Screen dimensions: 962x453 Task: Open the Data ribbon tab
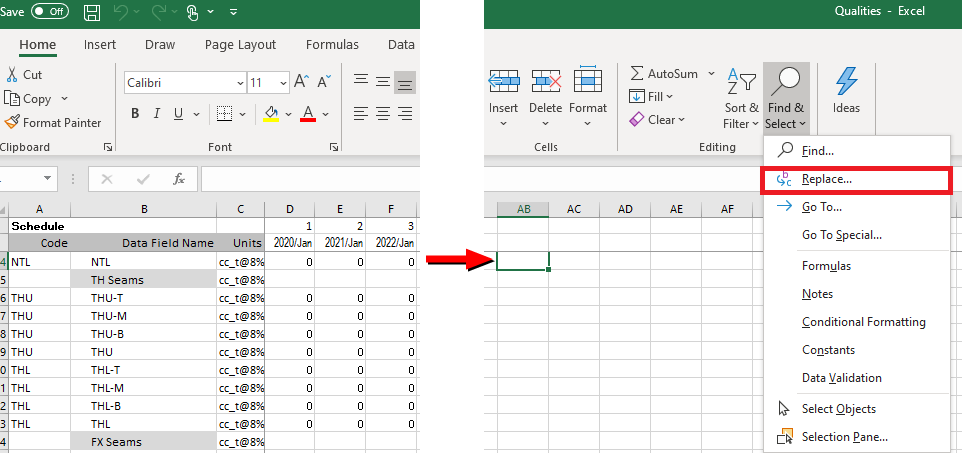tap(401, 45)
